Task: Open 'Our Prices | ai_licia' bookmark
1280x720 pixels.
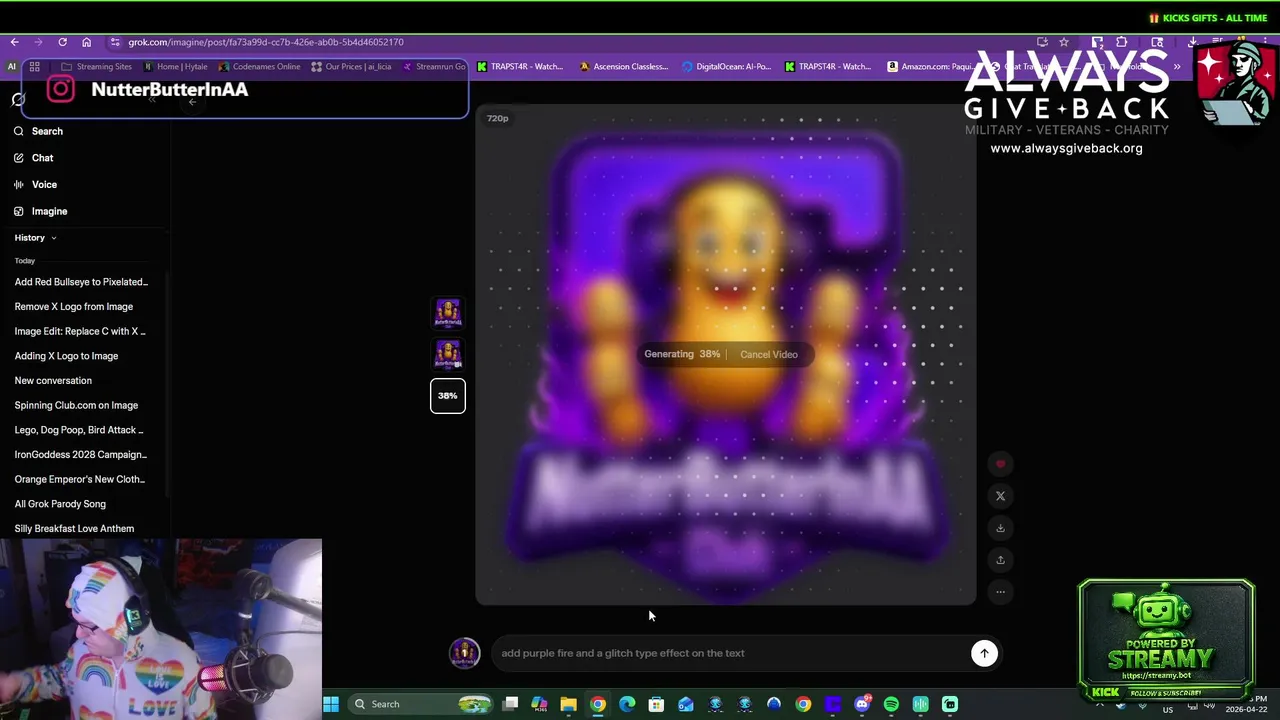Action: click(351, 67)
